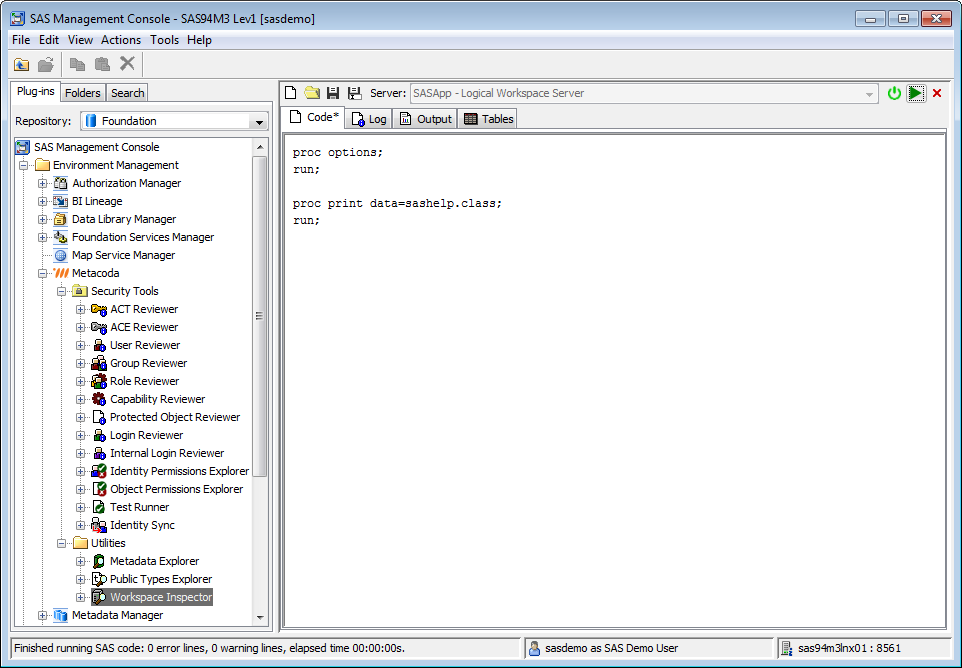The height and width of the screenshot is (668, 962).
Task: Switch to the Search tab
Action: [x=128, y=93]
